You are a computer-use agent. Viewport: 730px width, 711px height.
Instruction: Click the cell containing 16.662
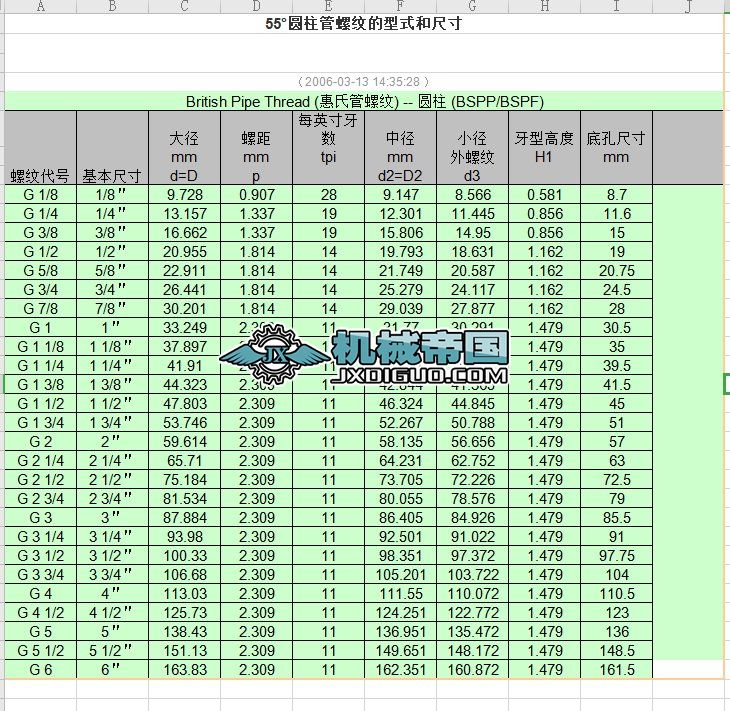coord(185,233)
